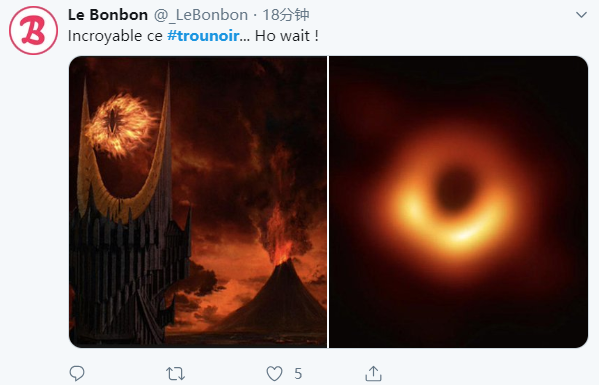
Task: Retweet the Le Bonbon post
Action: click(x=175, y=374)
